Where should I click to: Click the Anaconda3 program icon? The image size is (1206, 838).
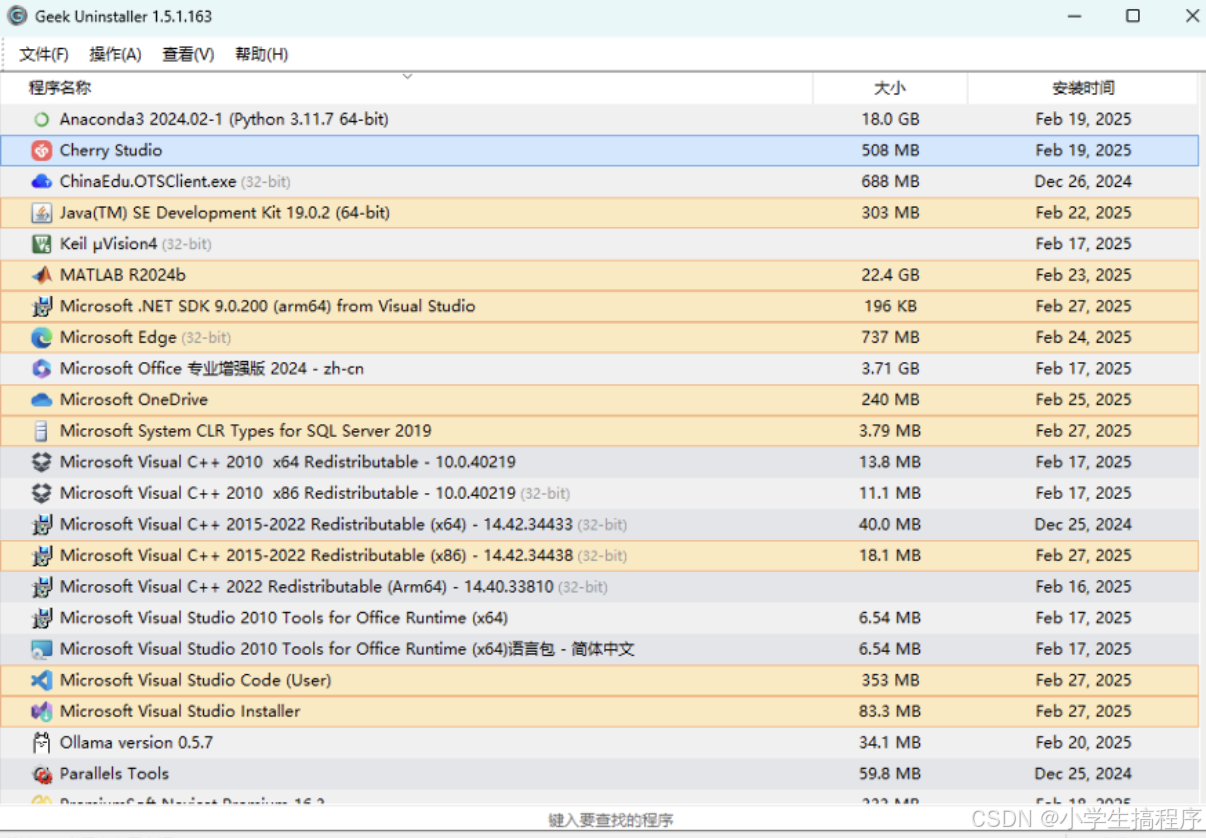[41, 120]
